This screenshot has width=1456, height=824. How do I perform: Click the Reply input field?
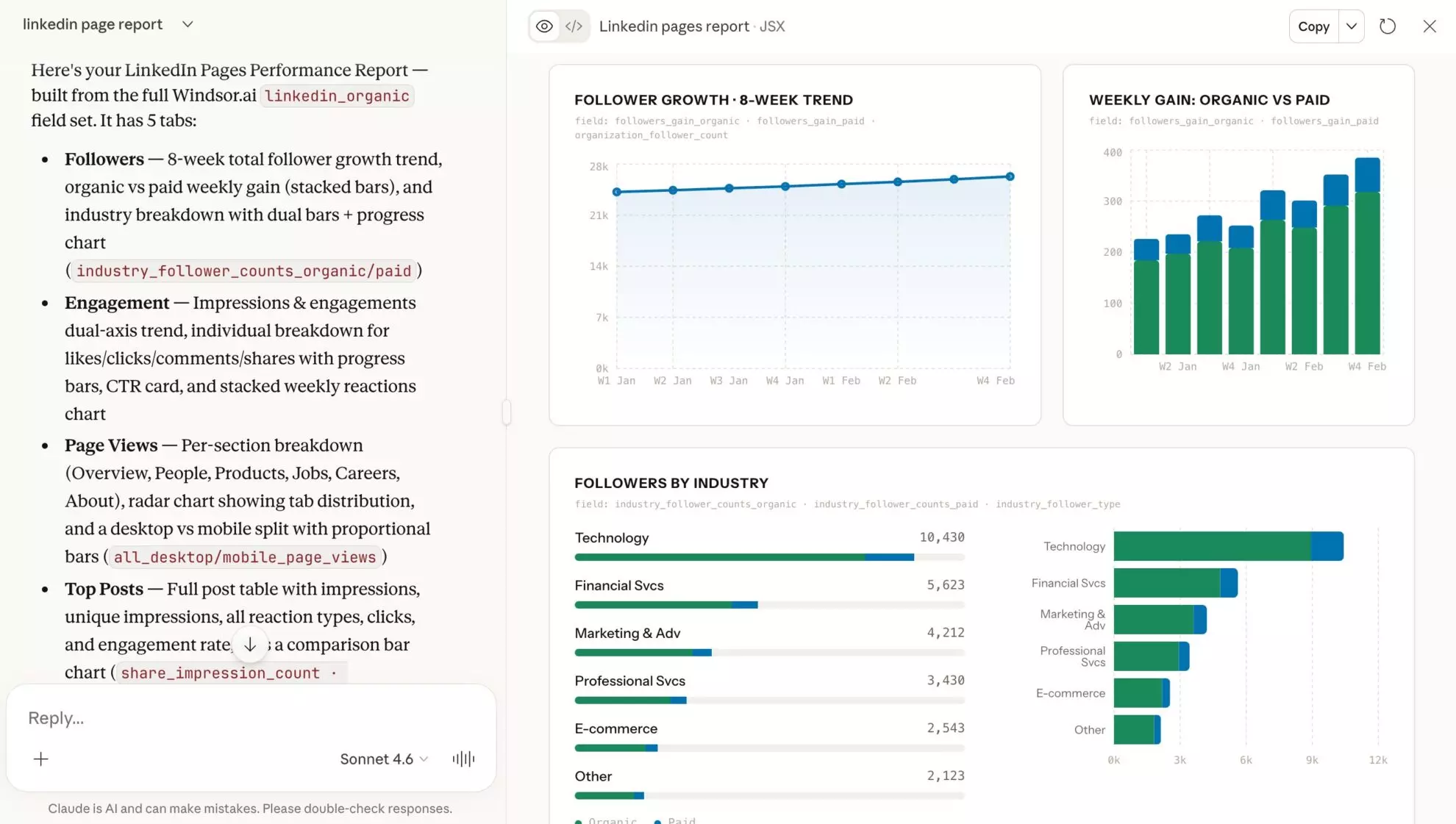(x=221, y=717)
